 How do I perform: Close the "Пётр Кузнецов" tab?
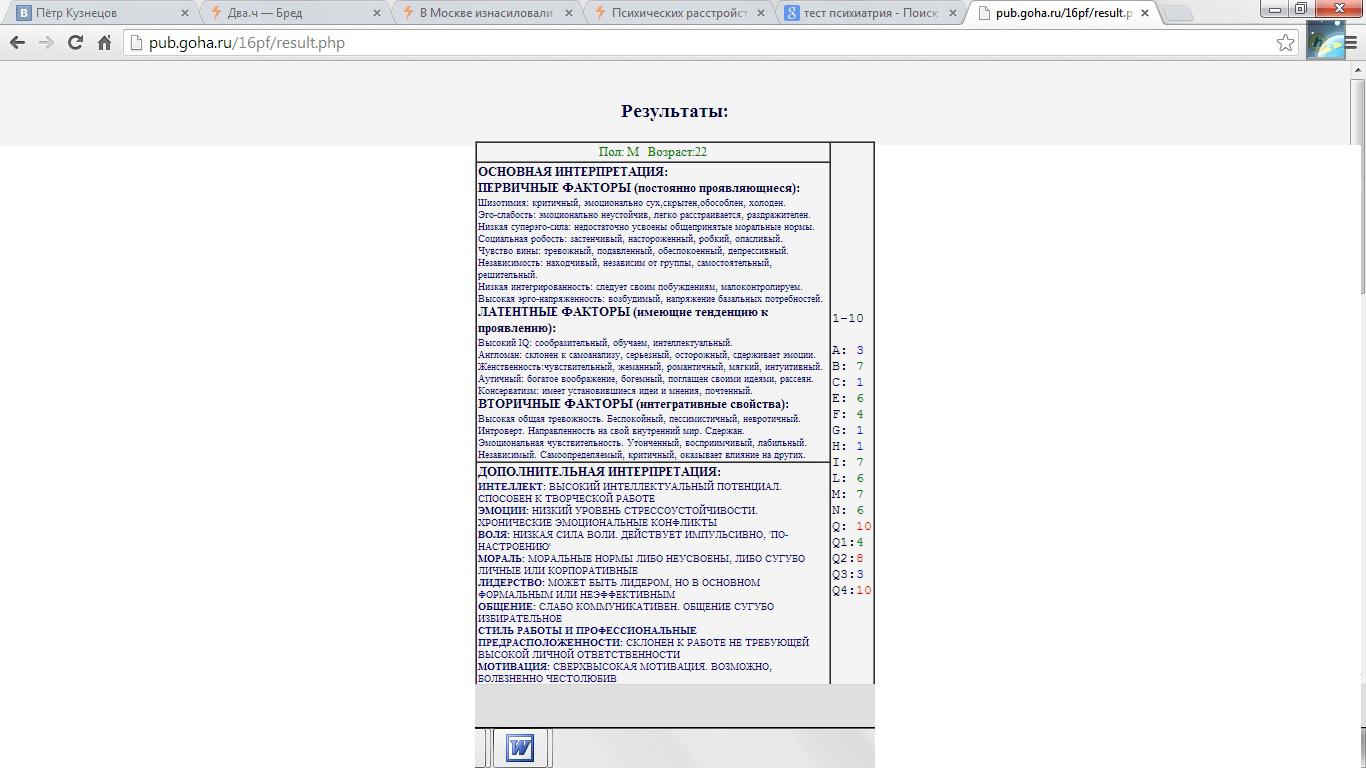point(185,13)
